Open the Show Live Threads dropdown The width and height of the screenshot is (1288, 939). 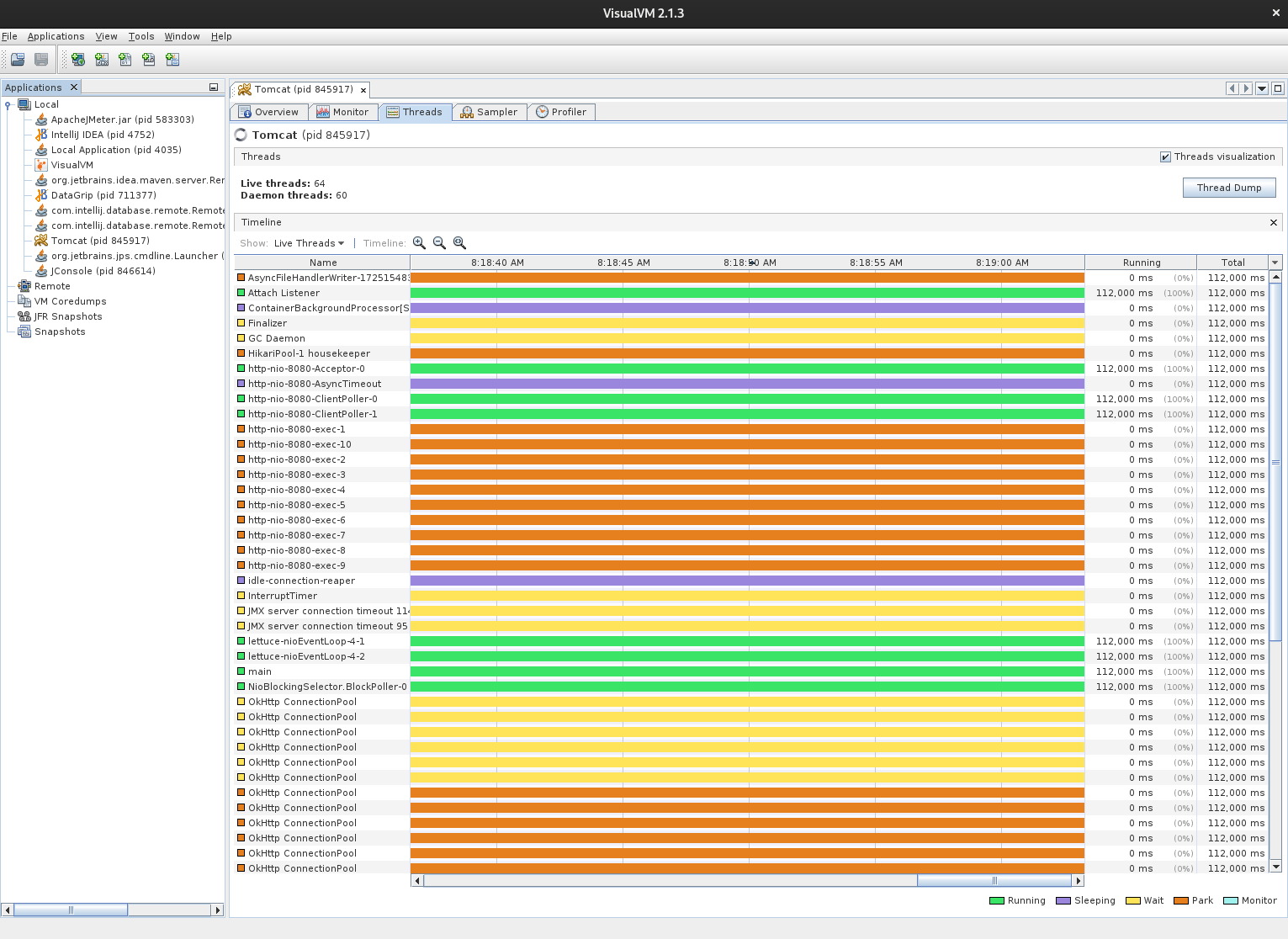[x=309, y=242]
